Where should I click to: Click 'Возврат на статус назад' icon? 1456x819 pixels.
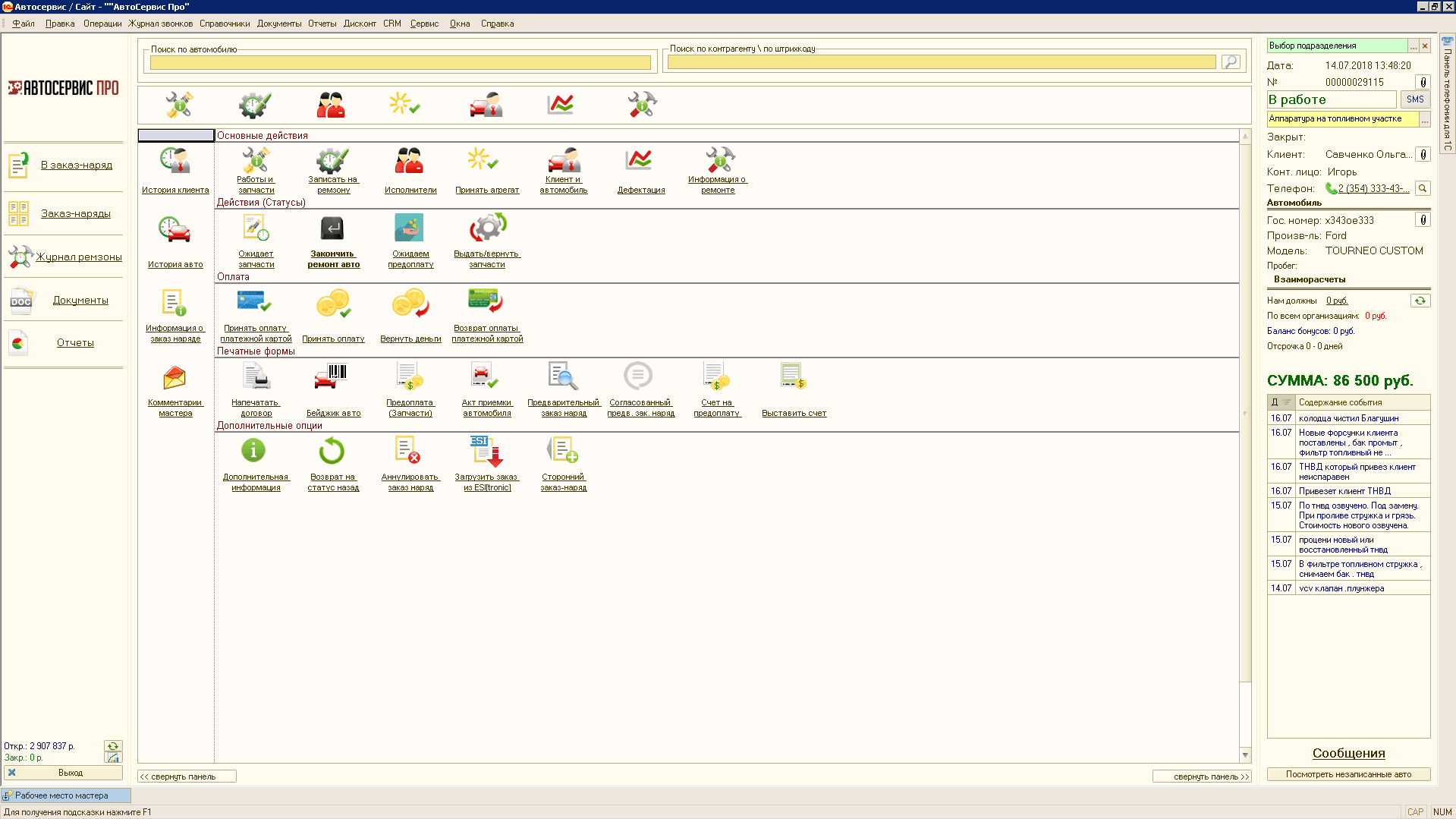pyautogui.click(x=332, y=451)
